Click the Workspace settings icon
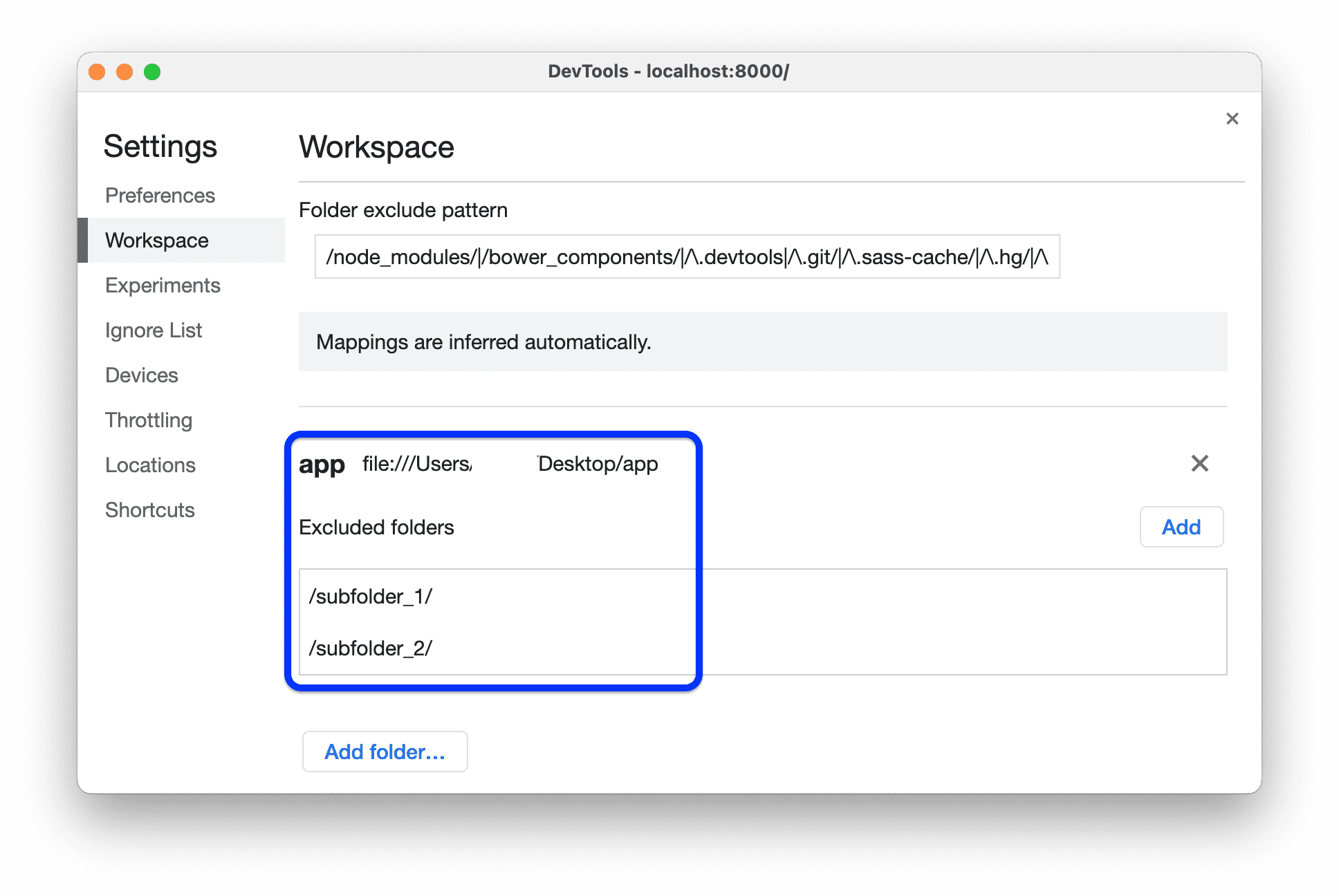Screen dimensions: 1339x896 [160, 240]
